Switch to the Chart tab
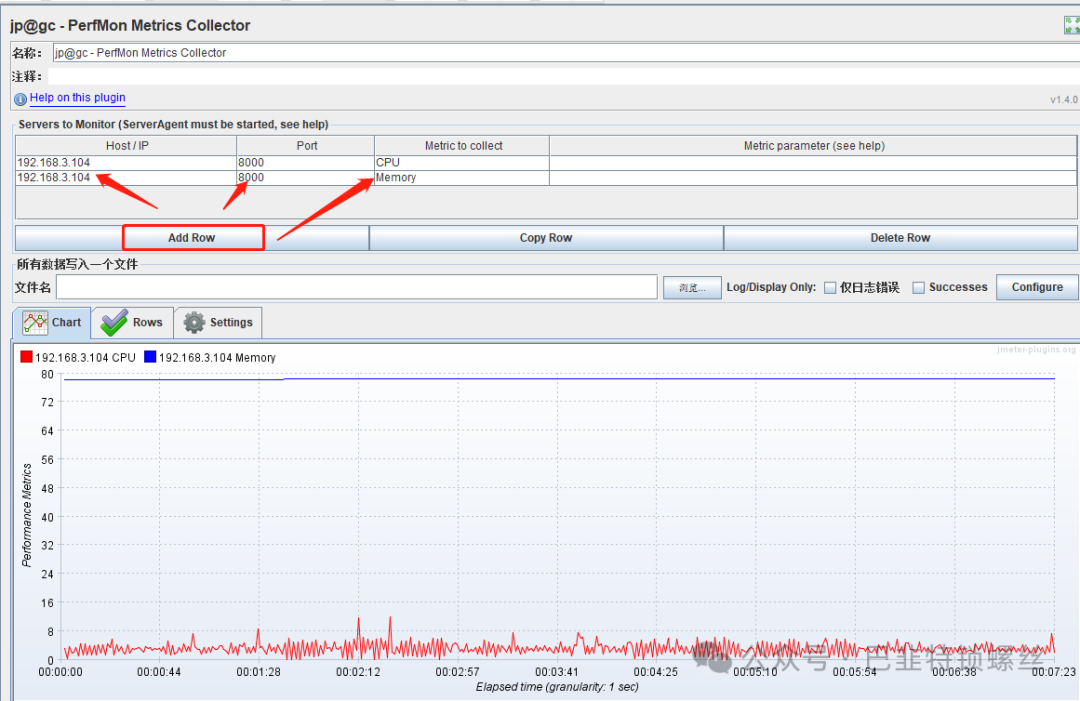 click(x=52, y=322)
